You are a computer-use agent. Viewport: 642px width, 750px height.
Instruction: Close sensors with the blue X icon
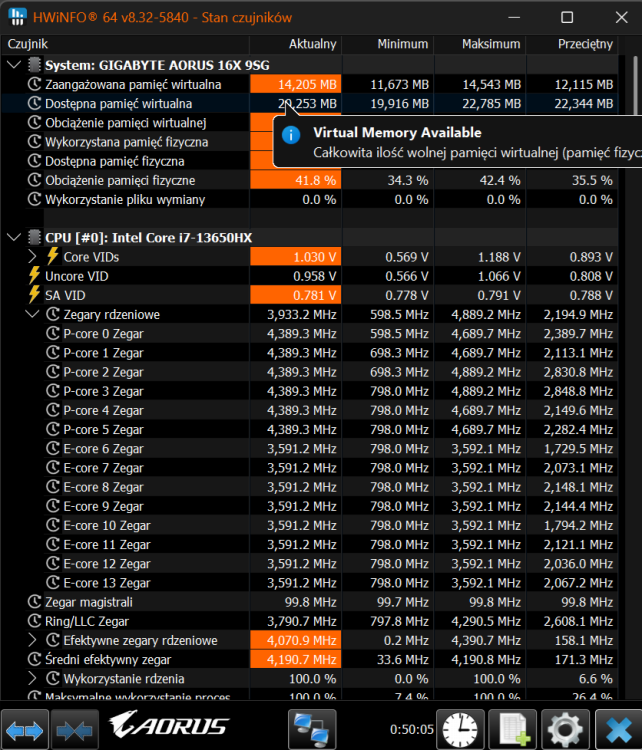click(x=617, y=728)
